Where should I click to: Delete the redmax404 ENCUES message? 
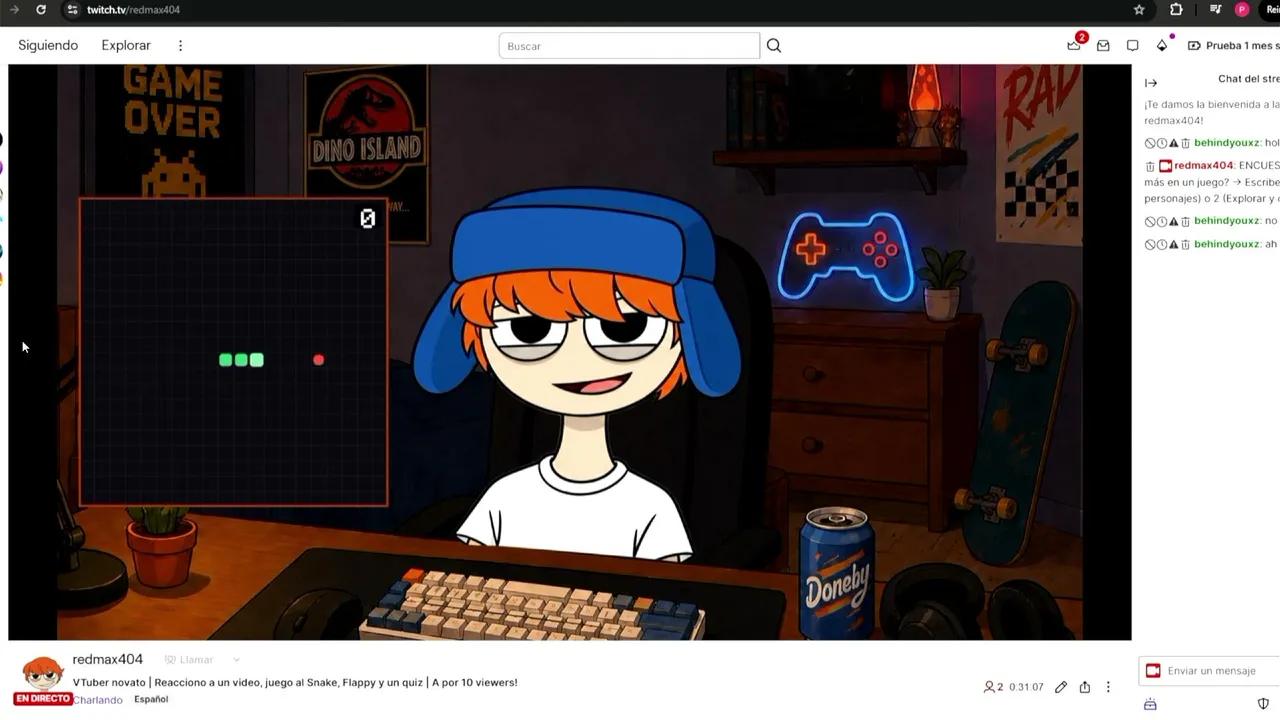(x=1150, y=166)
